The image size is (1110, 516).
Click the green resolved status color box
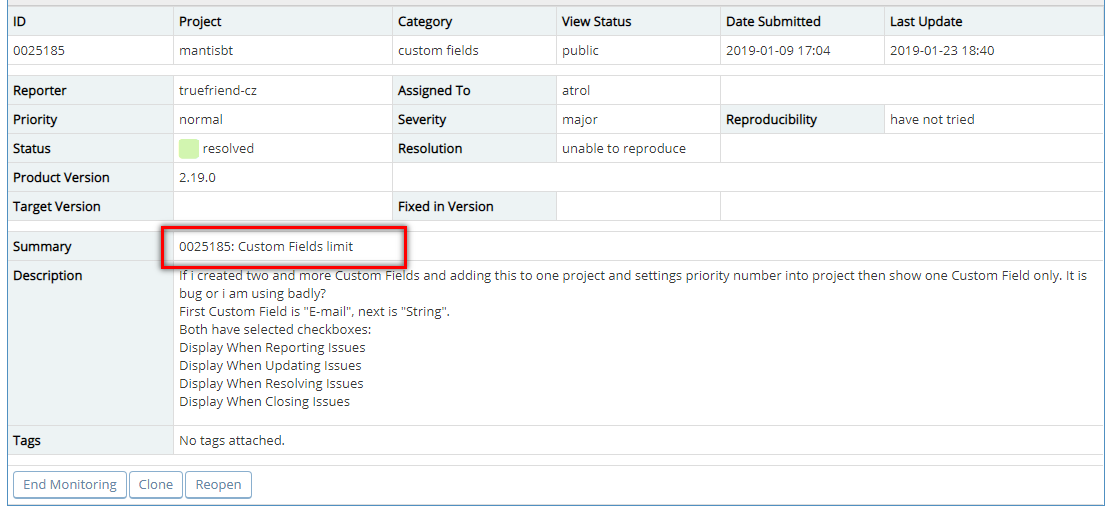[x=188, y=149]
